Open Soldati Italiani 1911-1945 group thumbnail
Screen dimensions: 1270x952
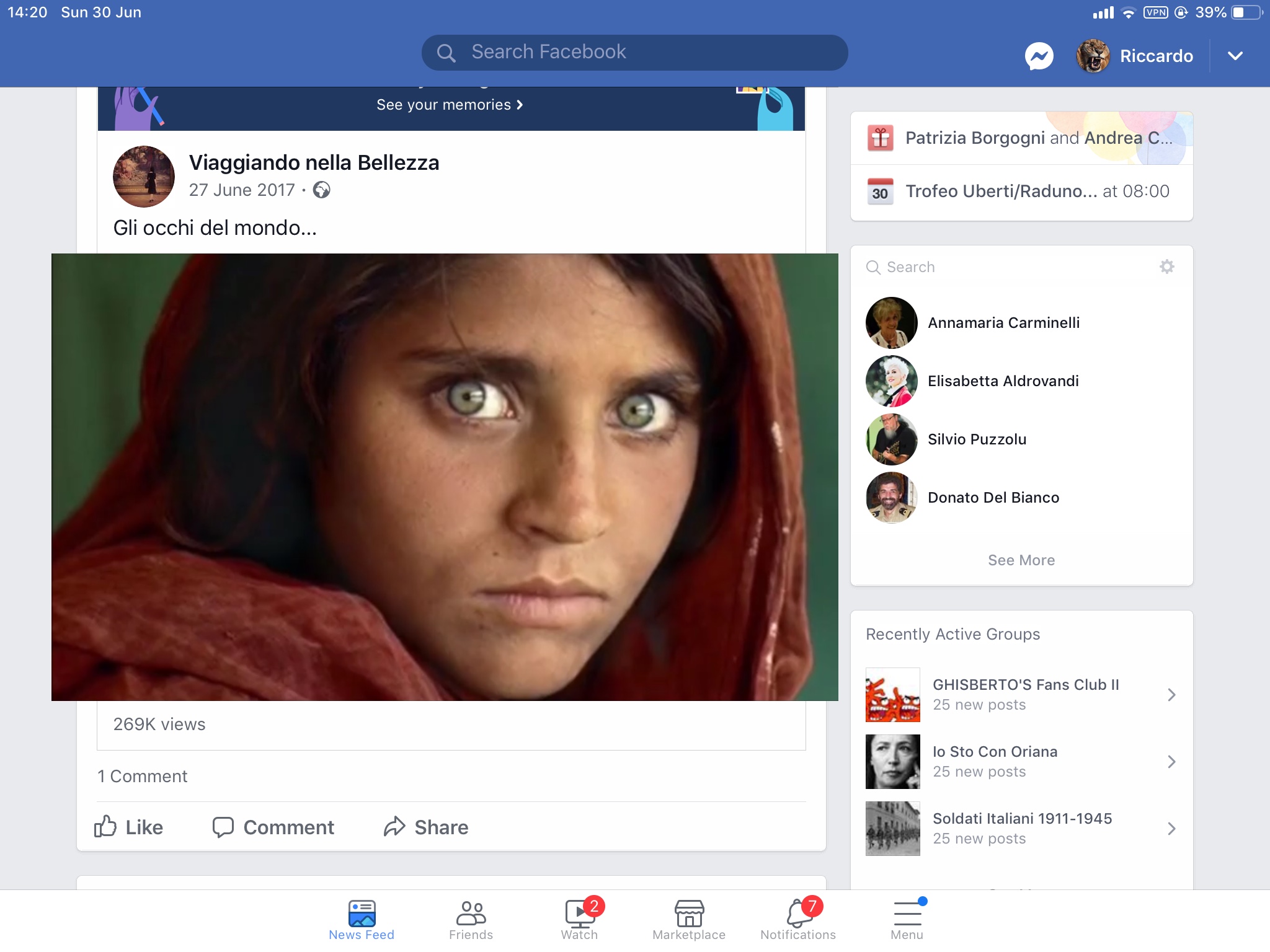click(893, 829)
